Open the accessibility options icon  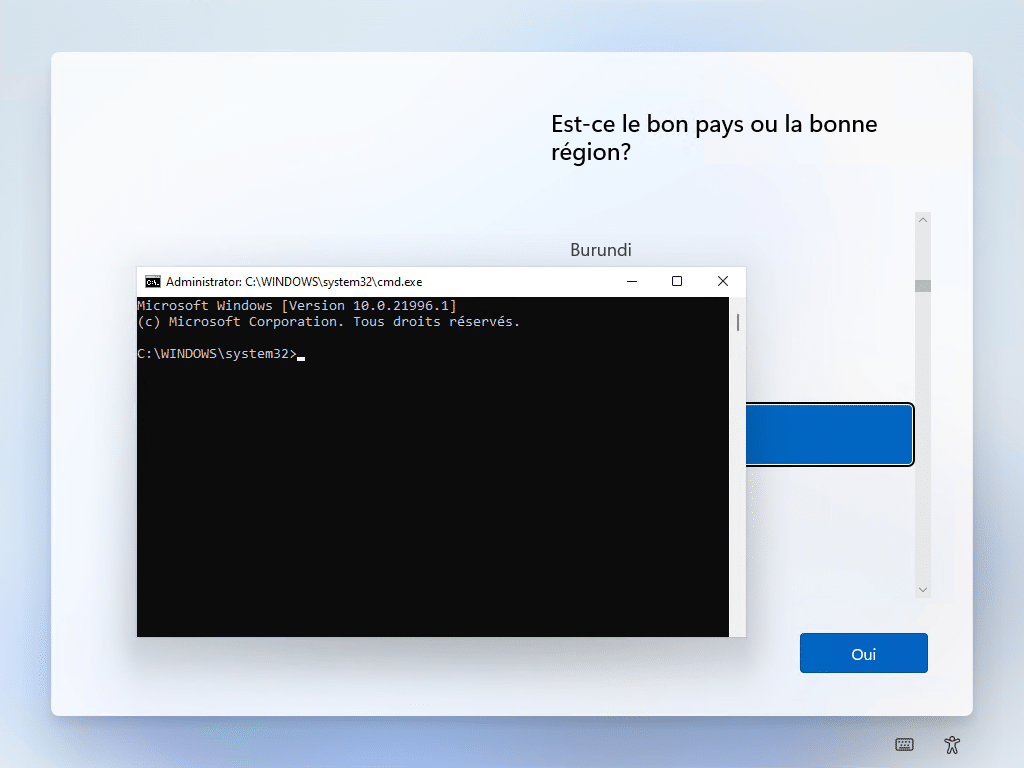point(952,744)
